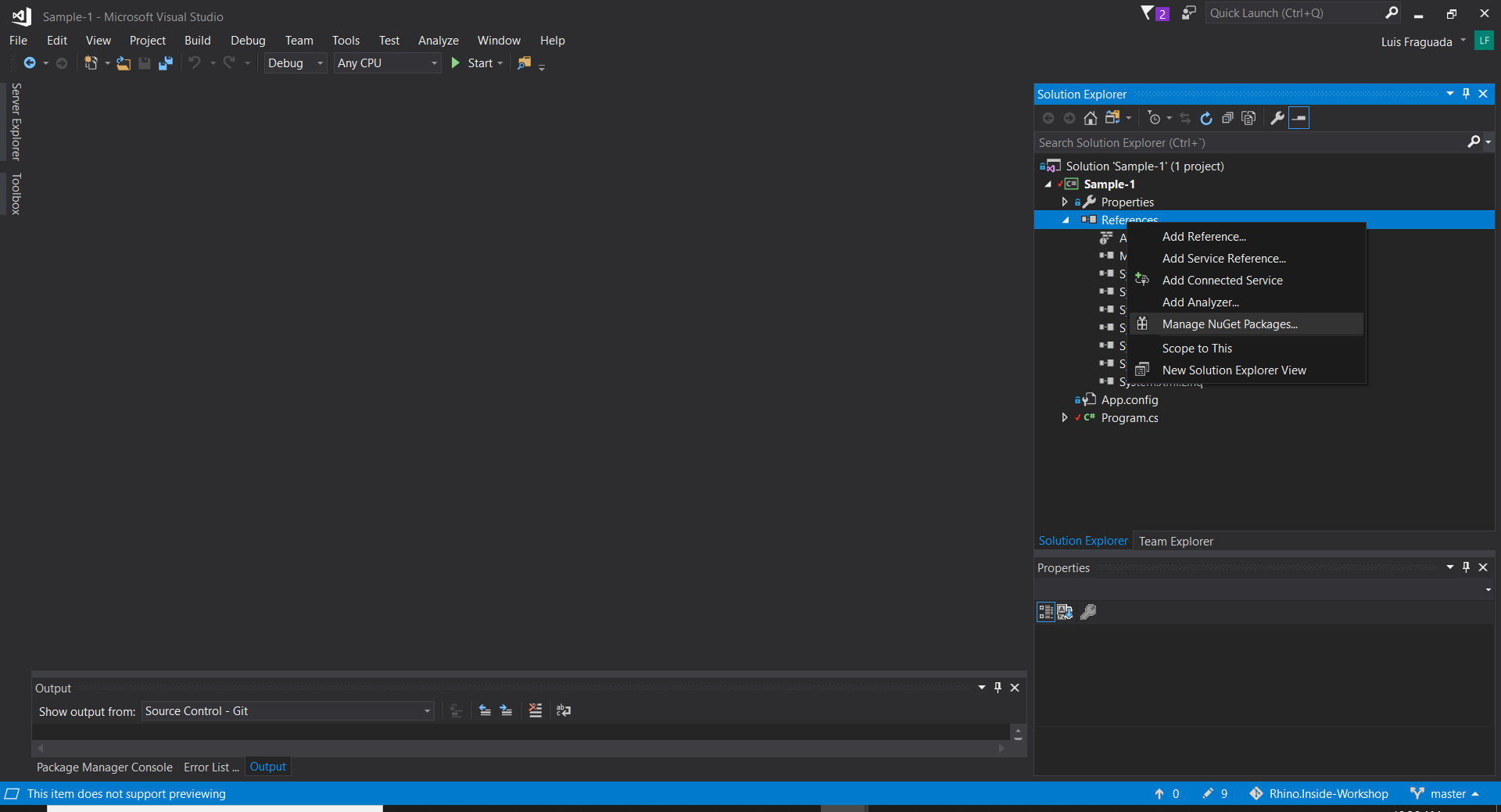Toggle Alphabetical sort in Properties panel
The width and height of the screenshot is (1501, 812).
1065,612
